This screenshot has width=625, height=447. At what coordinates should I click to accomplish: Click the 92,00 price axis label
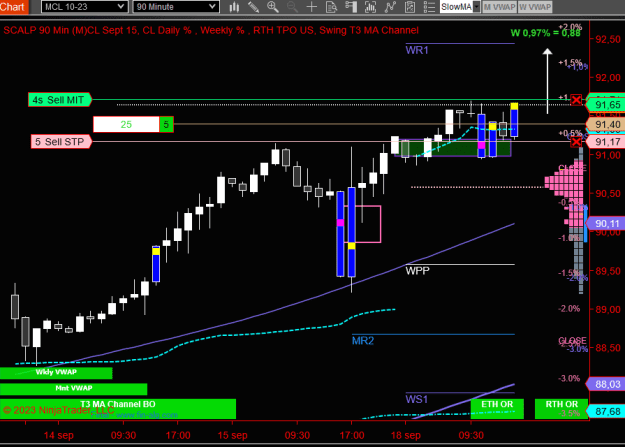[608, 78]
